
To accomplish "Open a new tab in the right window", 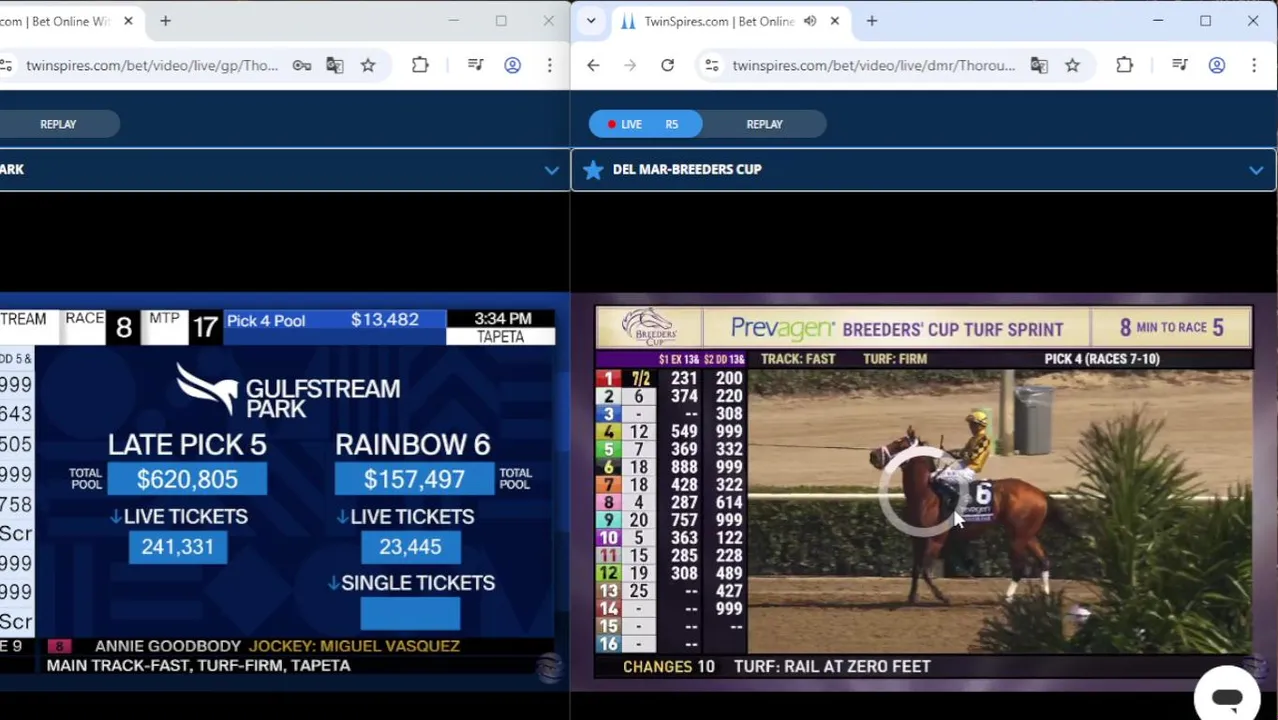I will pos(872,21).
